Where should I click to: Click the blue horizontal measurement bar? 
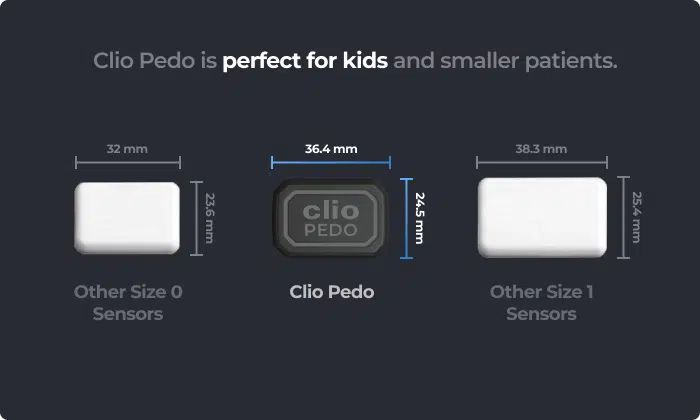(x=331, y=162)
